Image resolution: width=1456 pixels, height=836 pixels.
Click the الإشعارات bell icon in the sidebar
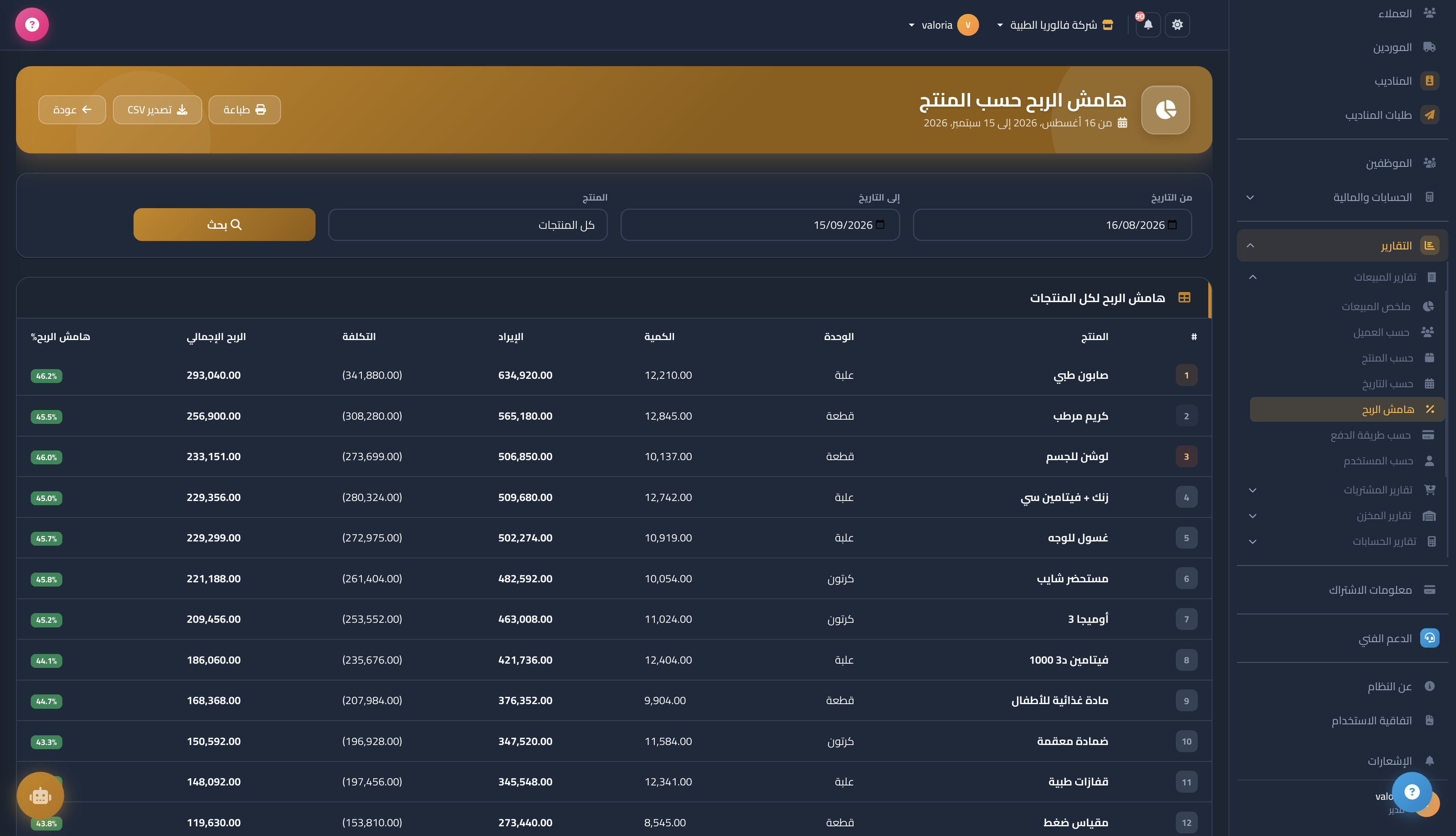tap(1429, 761)
